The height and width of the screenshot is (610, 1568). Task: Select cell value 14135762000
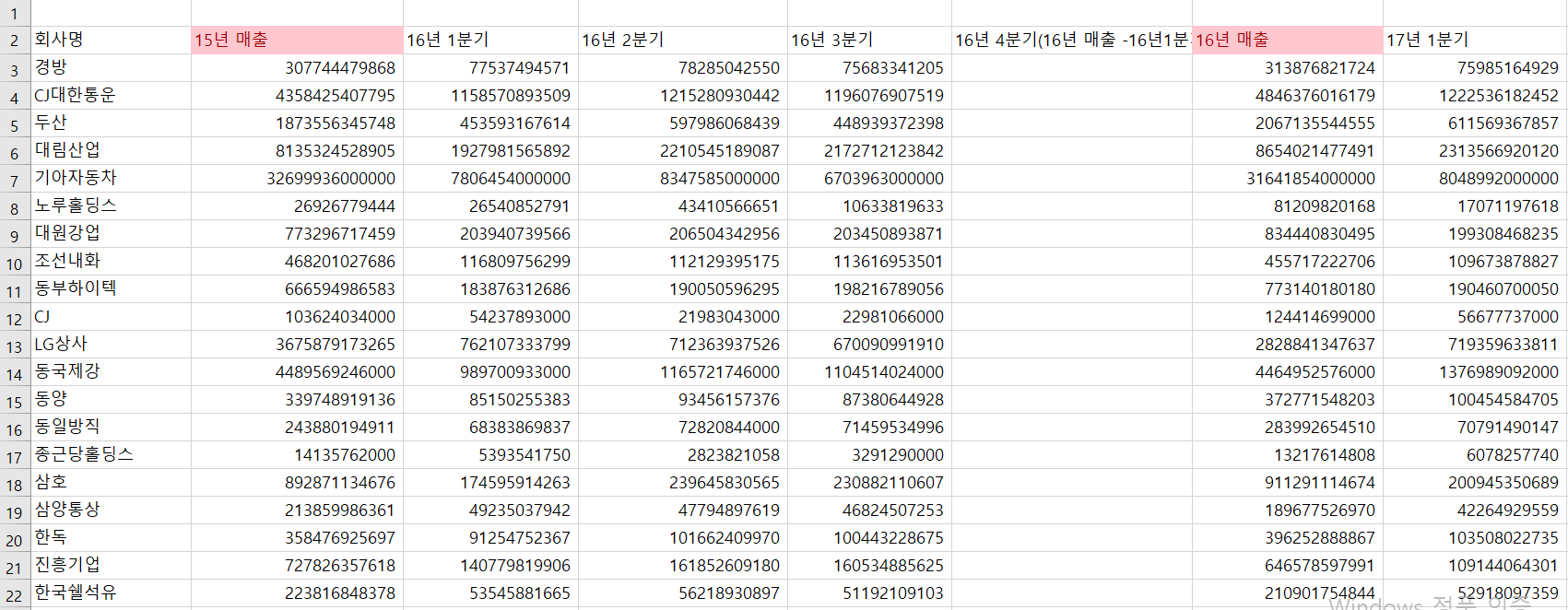(x=297, y=454)
